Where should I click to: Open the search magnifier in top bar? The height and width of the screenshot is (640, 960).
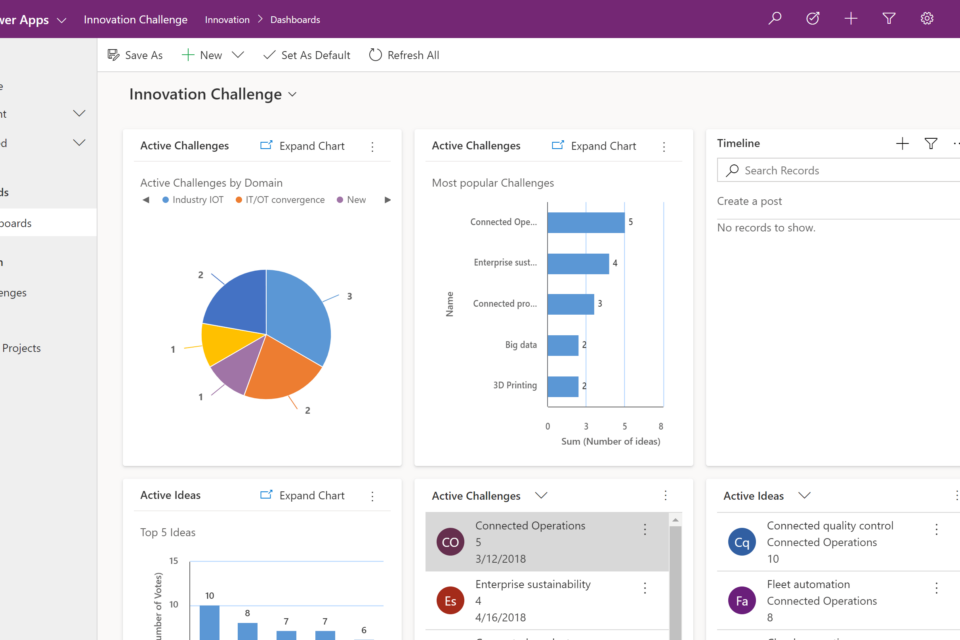[775, 19]
